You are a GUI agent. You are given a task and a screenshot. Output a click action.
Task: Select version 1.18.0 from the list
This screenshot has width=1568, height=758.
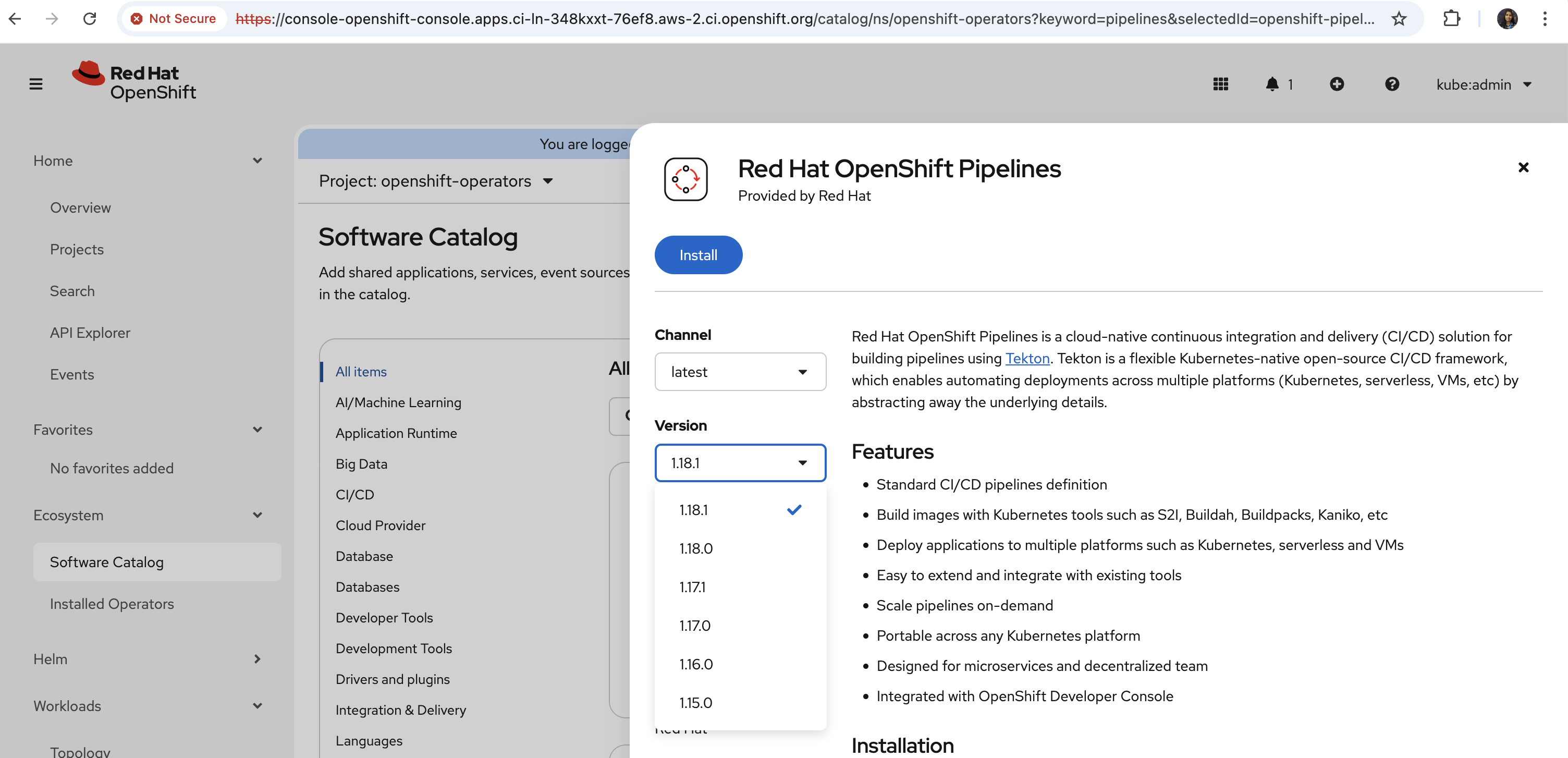(696, 548)
